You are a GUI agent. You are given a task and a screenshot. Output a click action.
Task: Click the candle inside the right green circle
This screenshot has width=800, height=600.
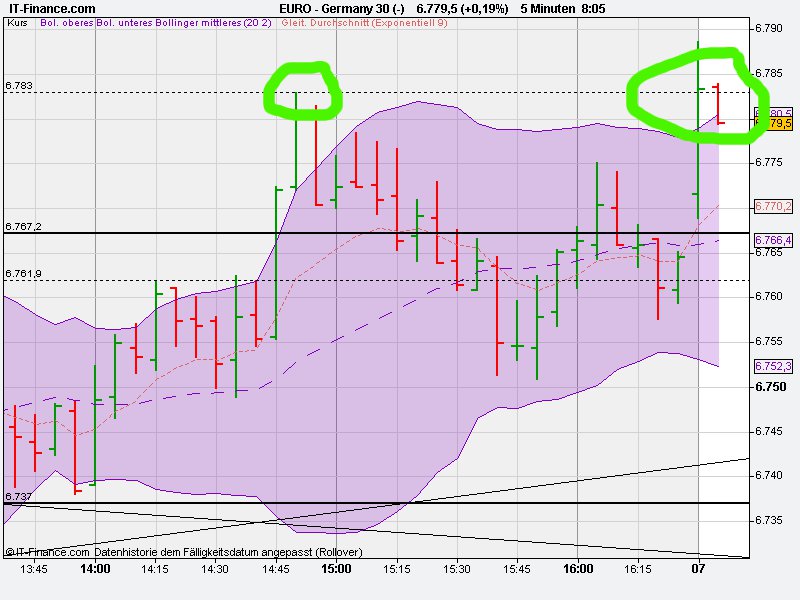point(718,105)
